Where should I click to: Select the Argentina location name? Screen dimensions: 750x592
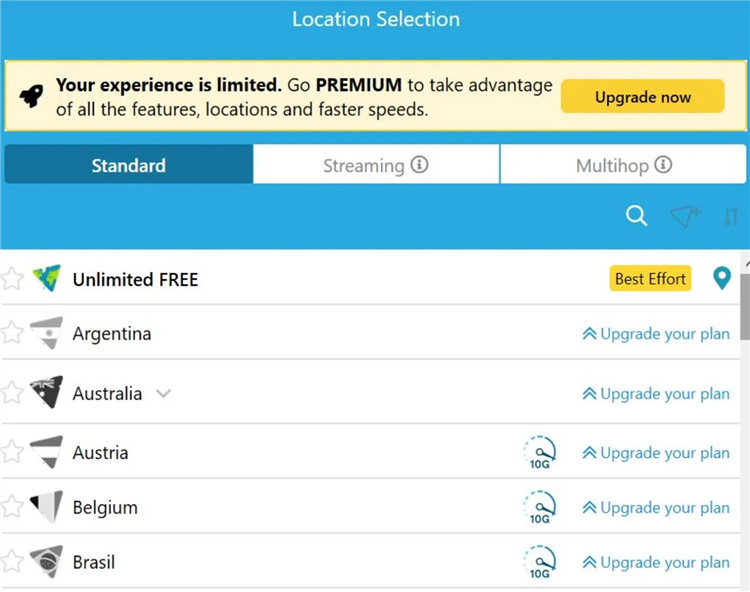tap(112, 333)
